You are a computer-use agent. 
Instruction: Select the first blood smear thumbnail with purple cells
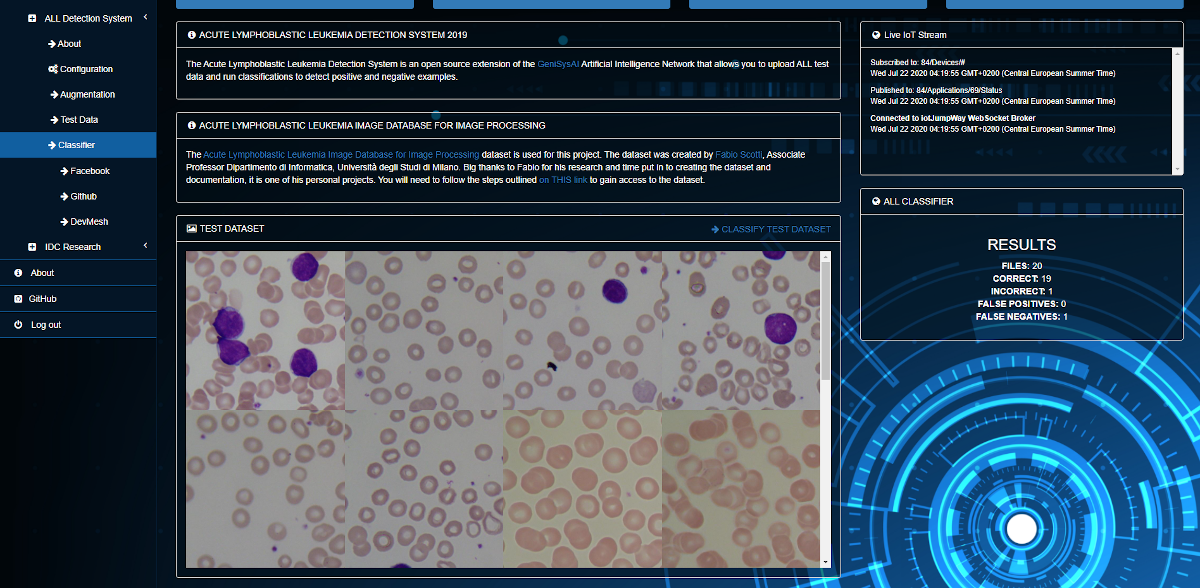[265, 330]
